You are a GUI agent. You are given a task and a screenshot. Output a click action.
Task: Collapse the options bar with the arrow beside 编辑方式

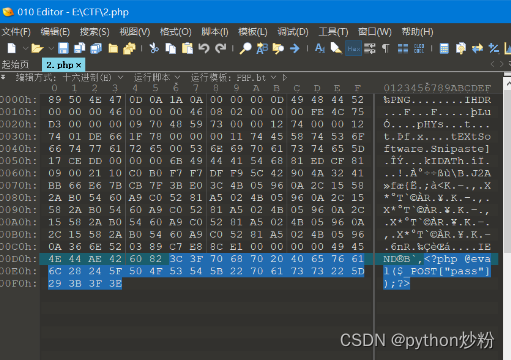pyautogui.click(x=3, y=77)
